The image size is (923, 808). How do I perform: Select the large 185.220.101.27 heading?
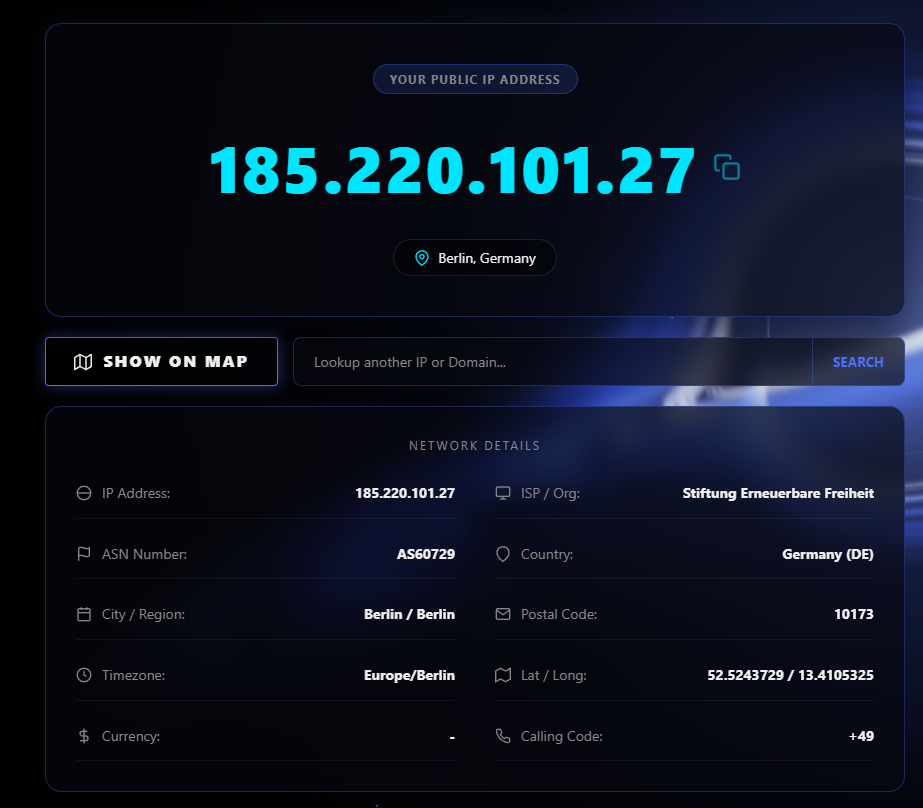(452, 170)
